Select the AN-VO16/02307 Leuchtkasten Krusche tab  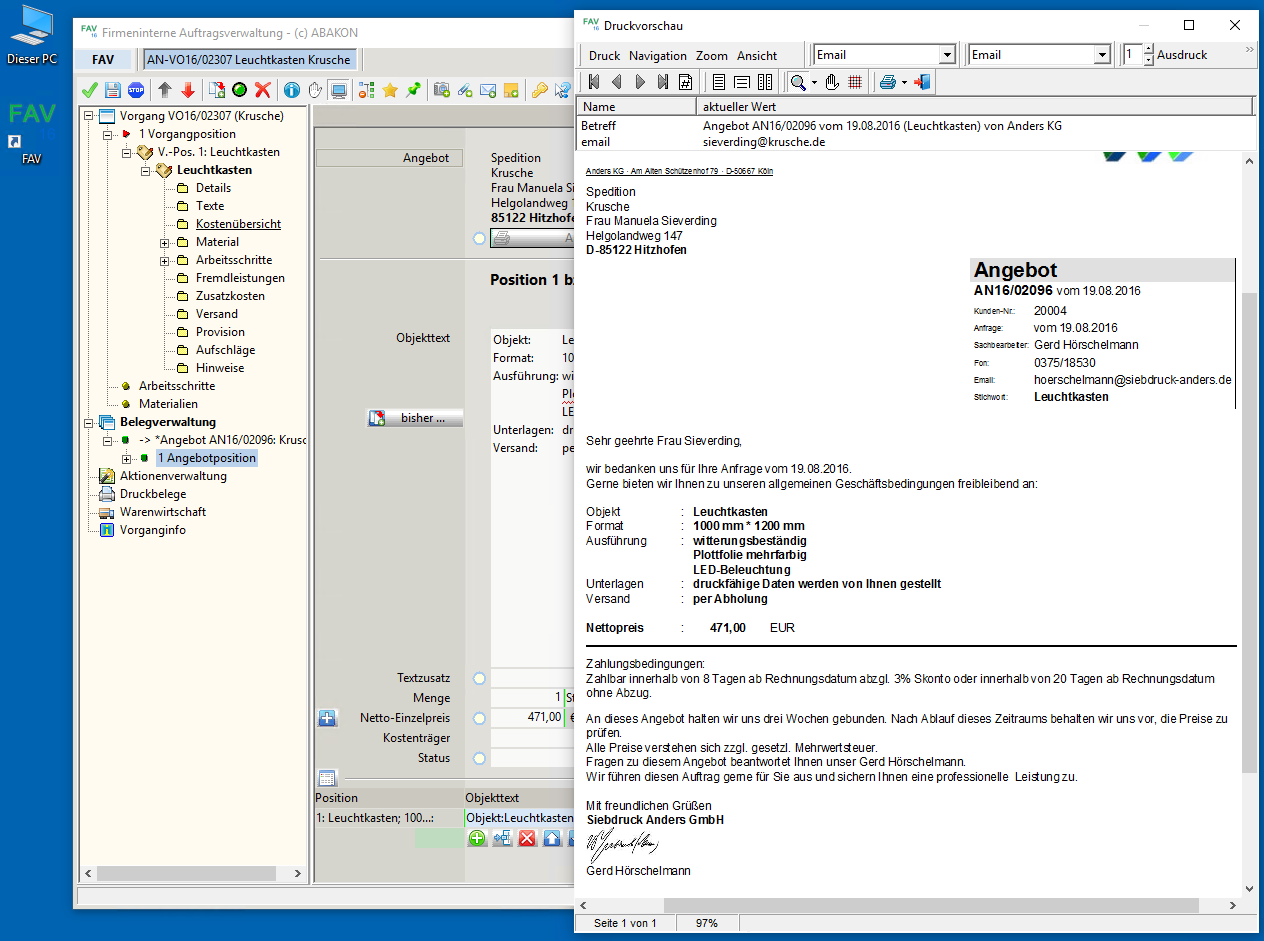pos(249,59)
